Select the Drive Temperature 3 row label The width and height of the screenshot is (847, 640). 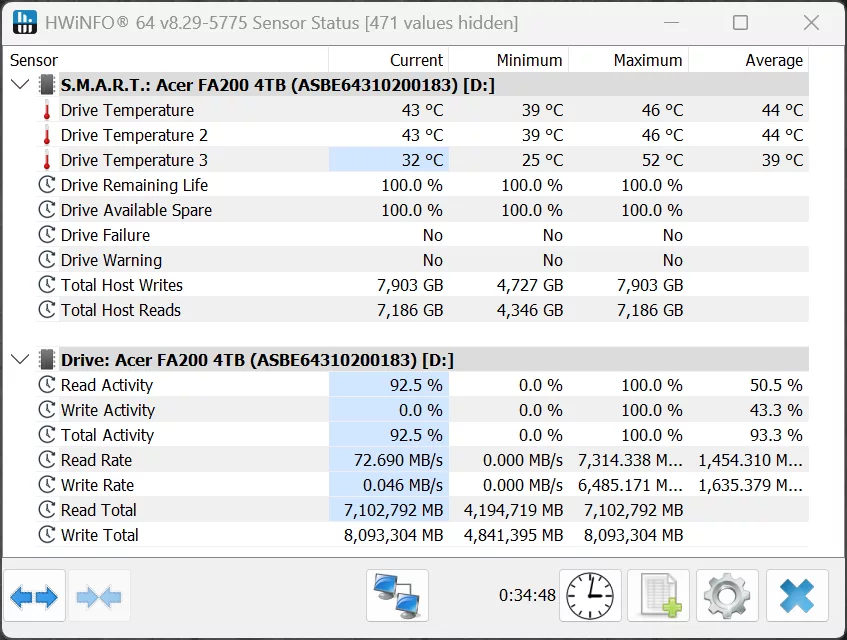coord(134,160)
